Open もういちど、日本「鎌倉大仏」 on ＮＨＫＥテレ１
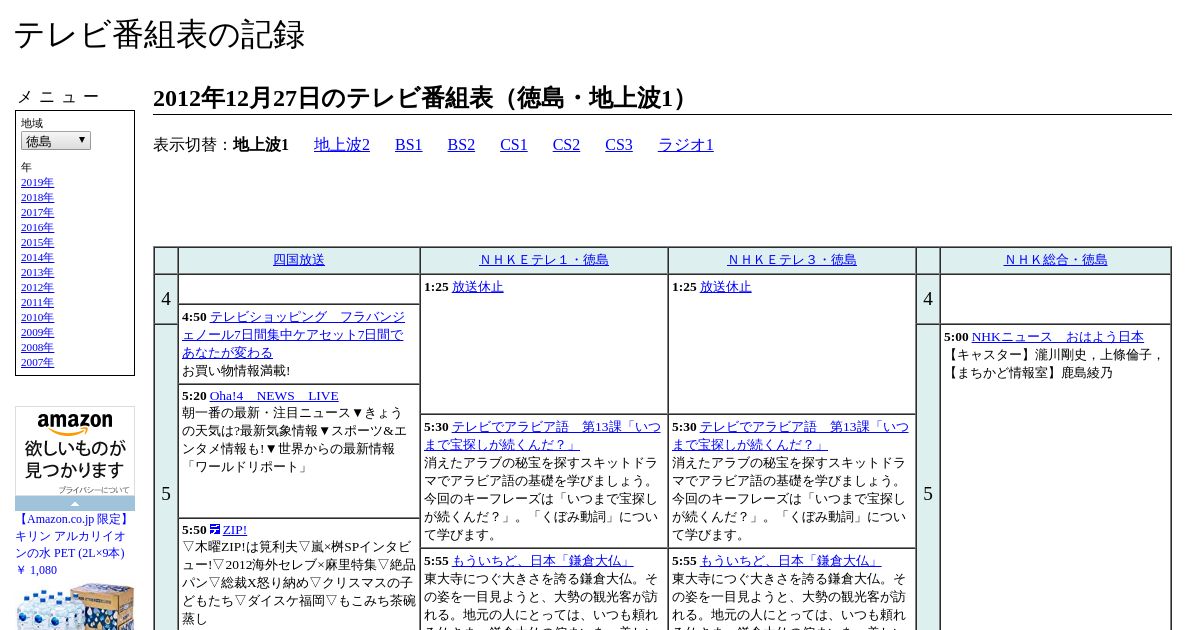The height and width of the screenshot is (630, 1200). (x=543, y=561)
